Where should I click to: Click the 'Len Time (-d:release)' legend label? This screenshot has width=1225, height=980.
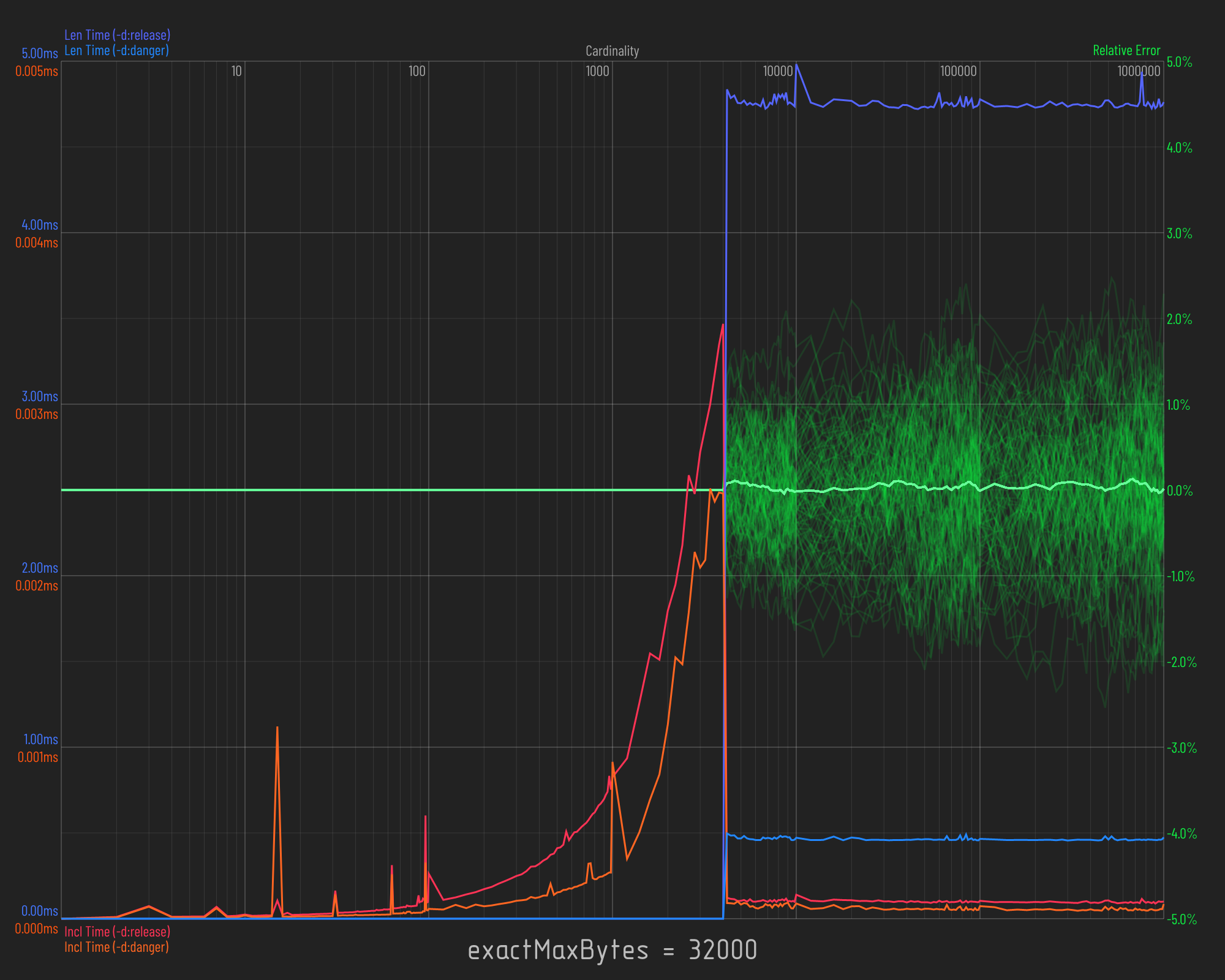(117, 35)
